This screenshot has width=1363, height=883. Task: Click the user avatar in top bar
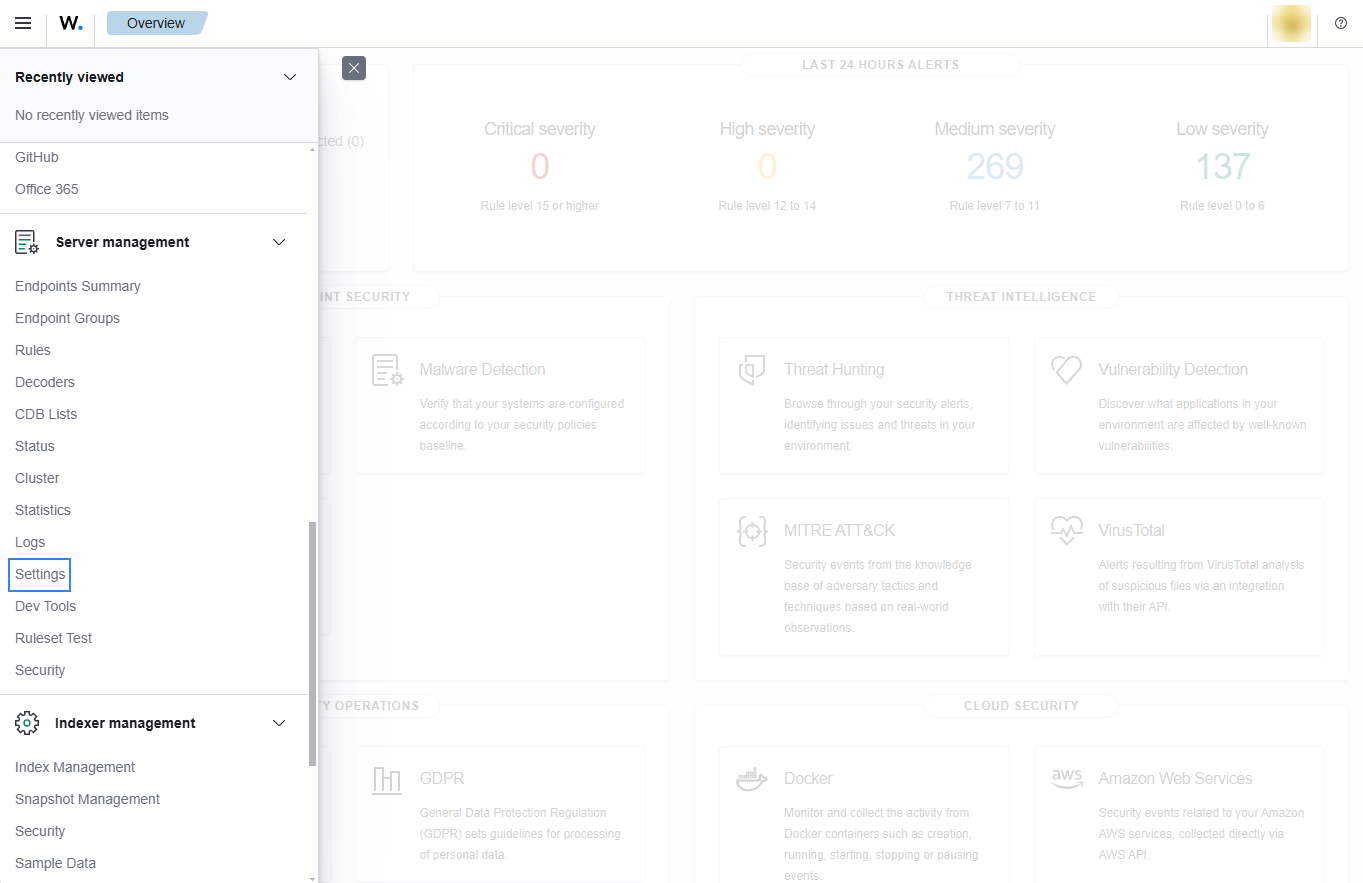point(1291,24)
